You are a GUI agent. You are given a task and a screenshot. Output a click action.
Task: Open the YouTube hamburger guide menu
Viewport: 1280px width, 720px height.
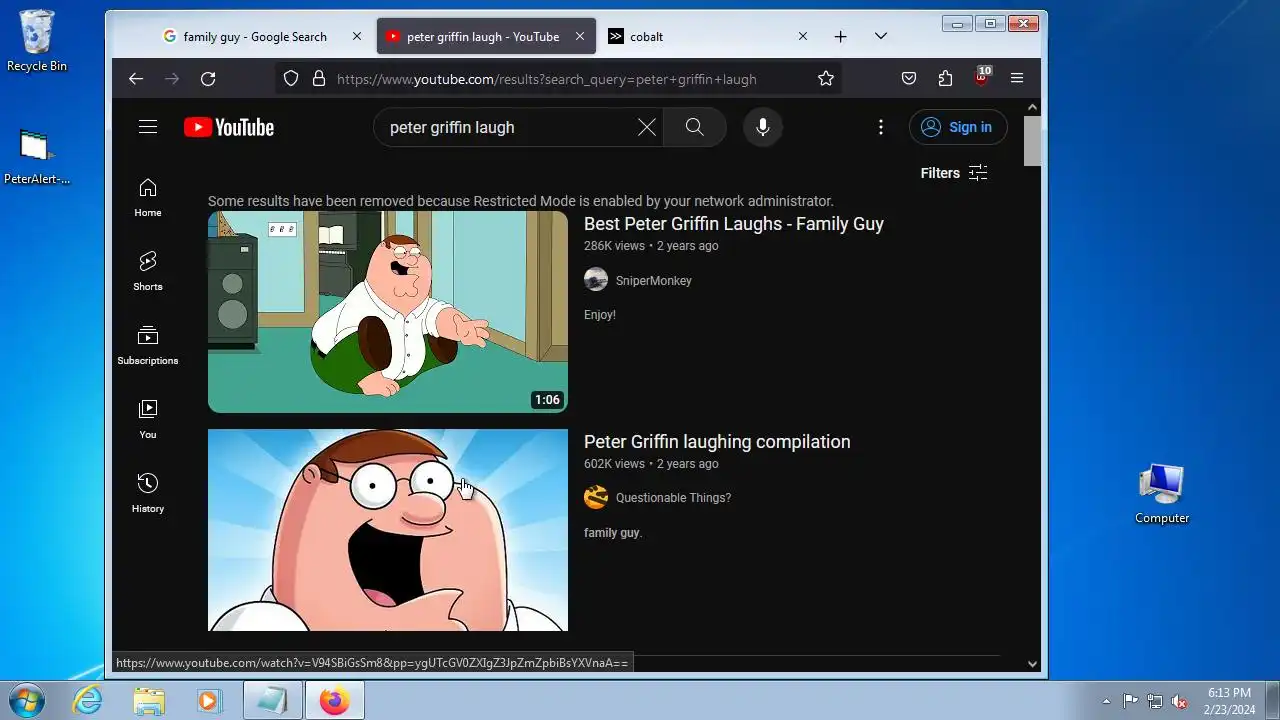click(148, 127)
